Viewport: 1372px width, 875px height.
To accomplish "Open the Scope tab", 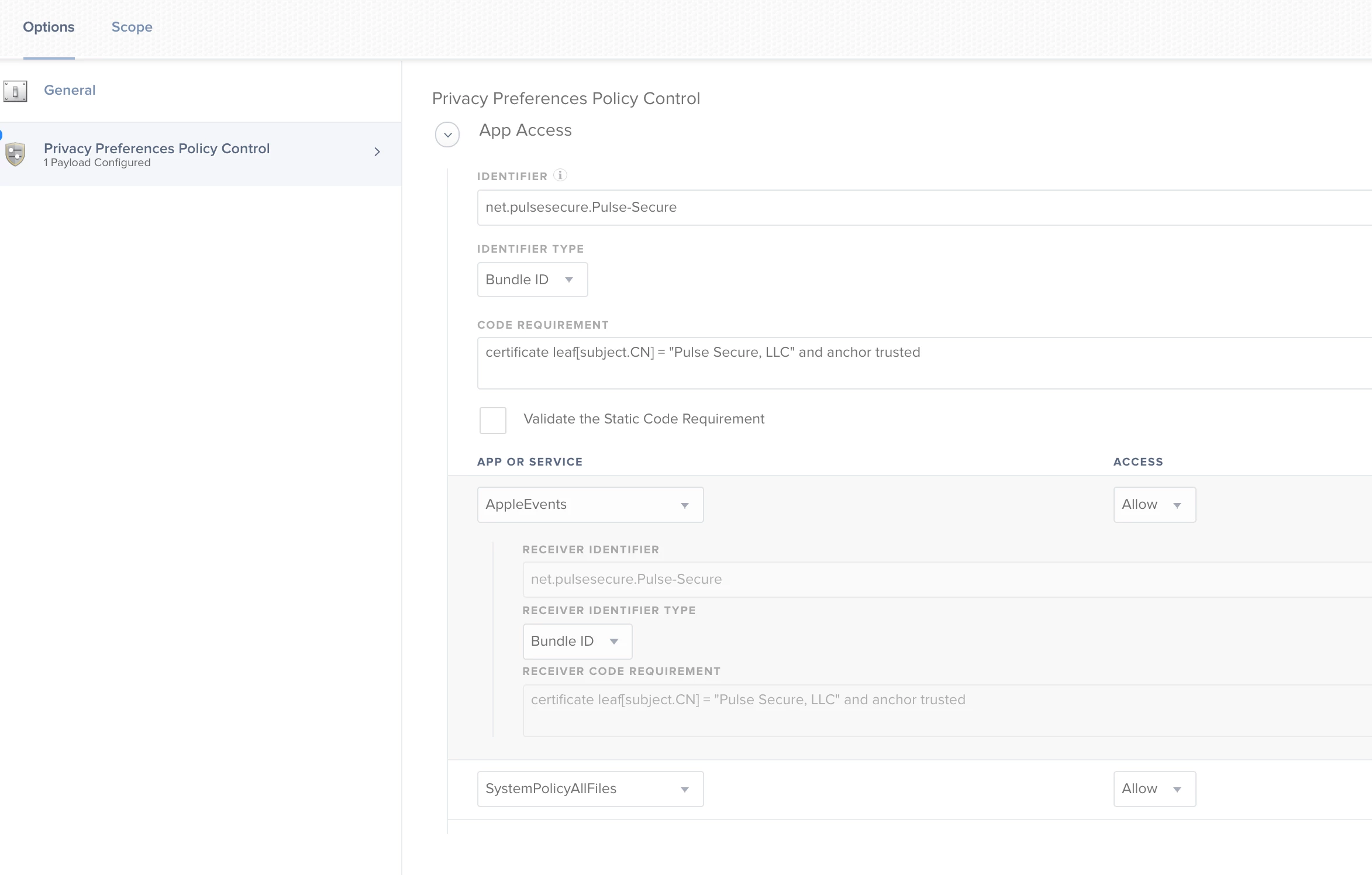I will click(132, 27).
